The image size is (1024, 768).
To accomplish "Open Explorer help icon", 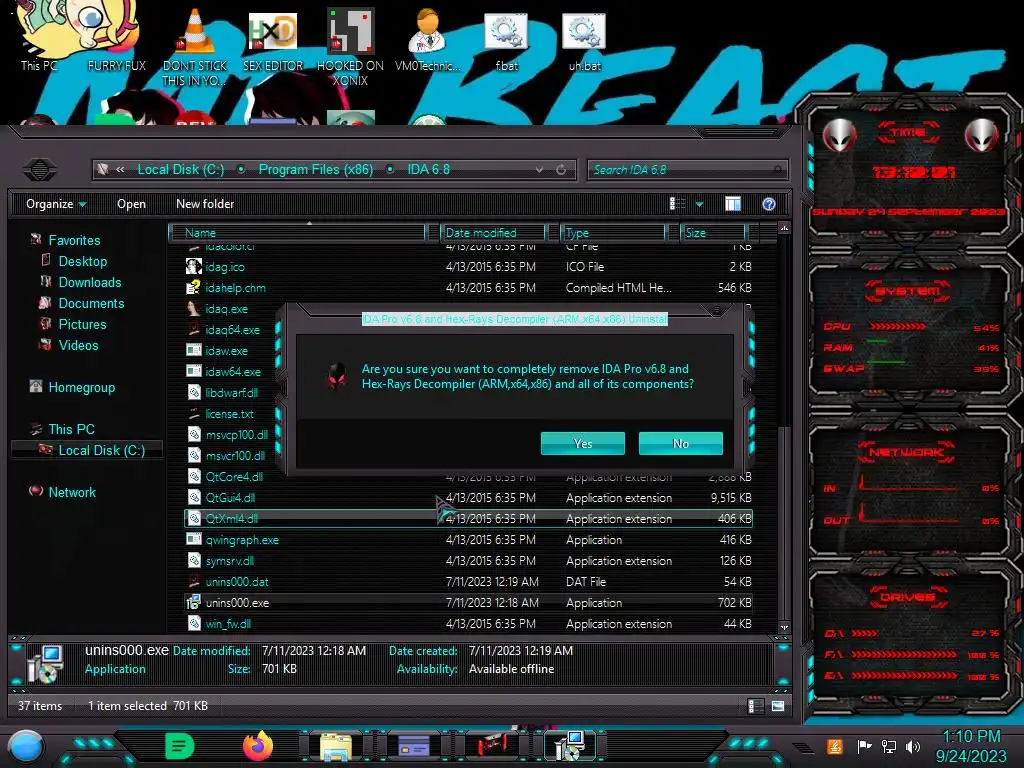I will click(x=769, y=204).
